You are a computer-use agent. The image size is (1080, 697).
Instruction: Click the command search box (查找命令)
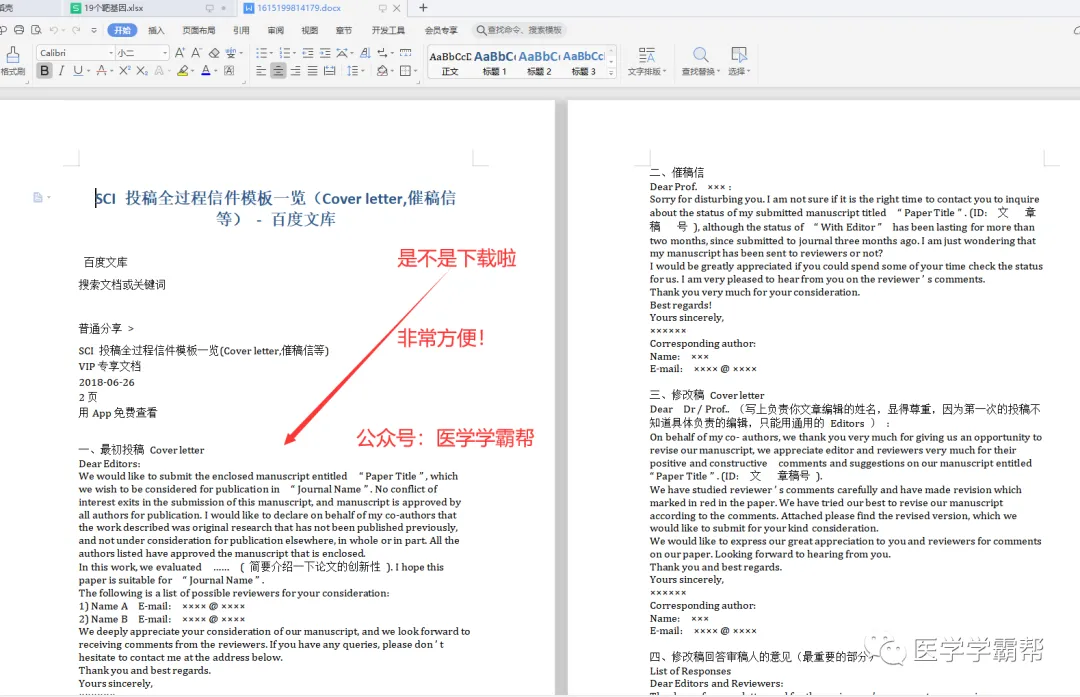[520, 30]
